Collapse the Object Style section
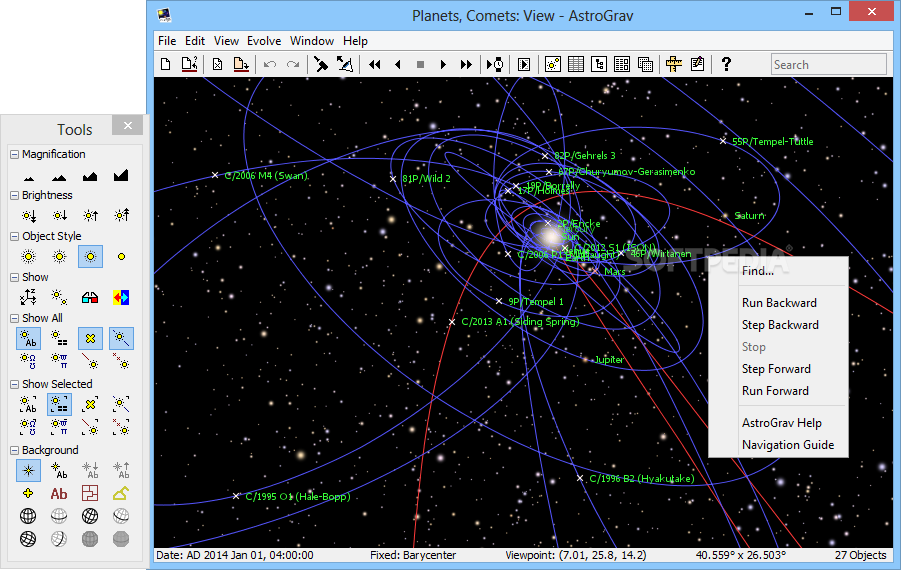This screenshot has width=901, height=570. click(14, 236)
